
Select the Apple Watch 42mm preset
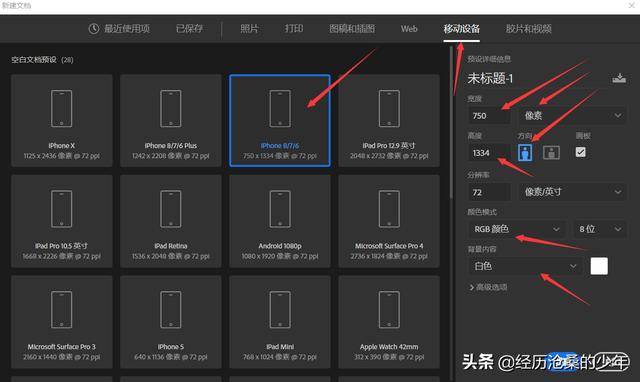click(x=389, y=322)
